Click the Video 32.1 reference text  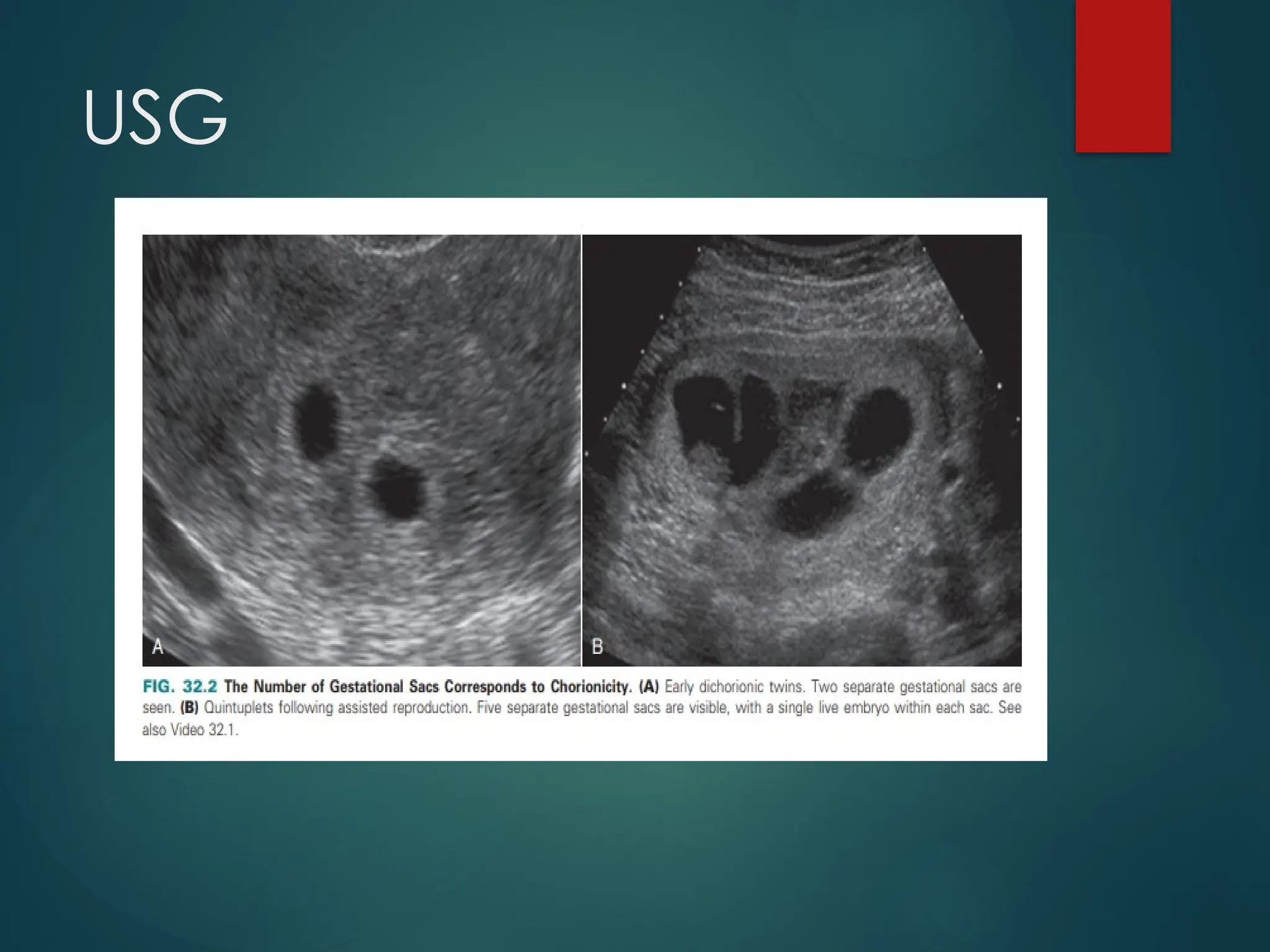(x=205, y=729)
